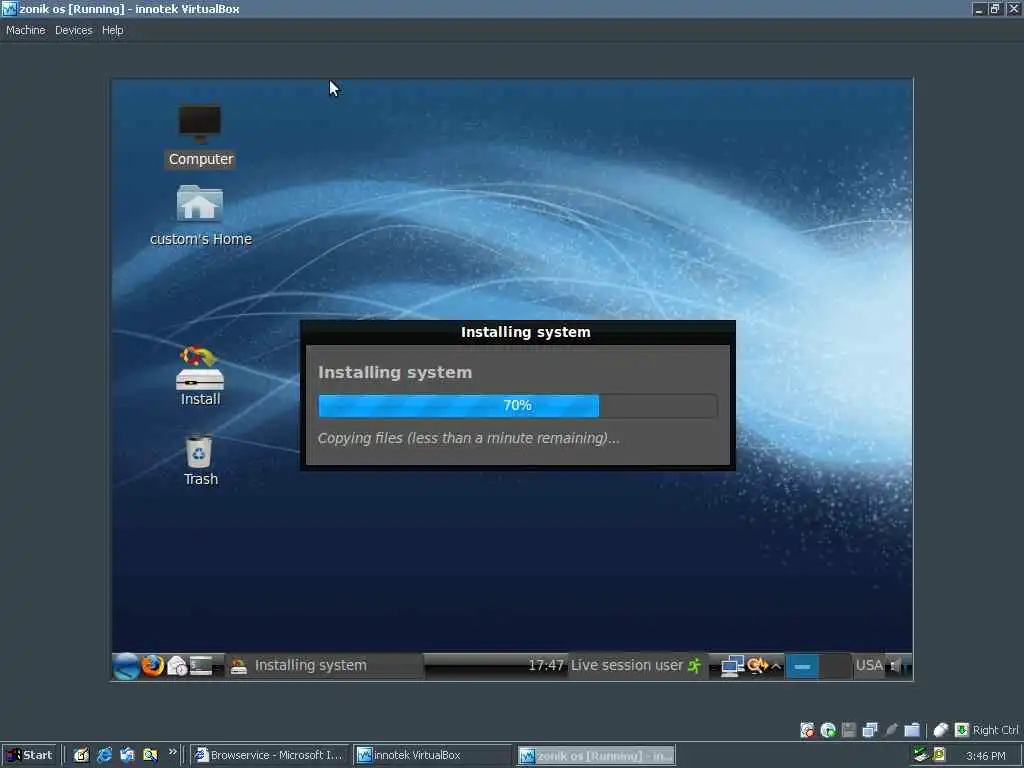The image size is (1024, 768).
Task: Switch to innotek VirtualBox taskbar button
Action: click(x=433, y=755)
